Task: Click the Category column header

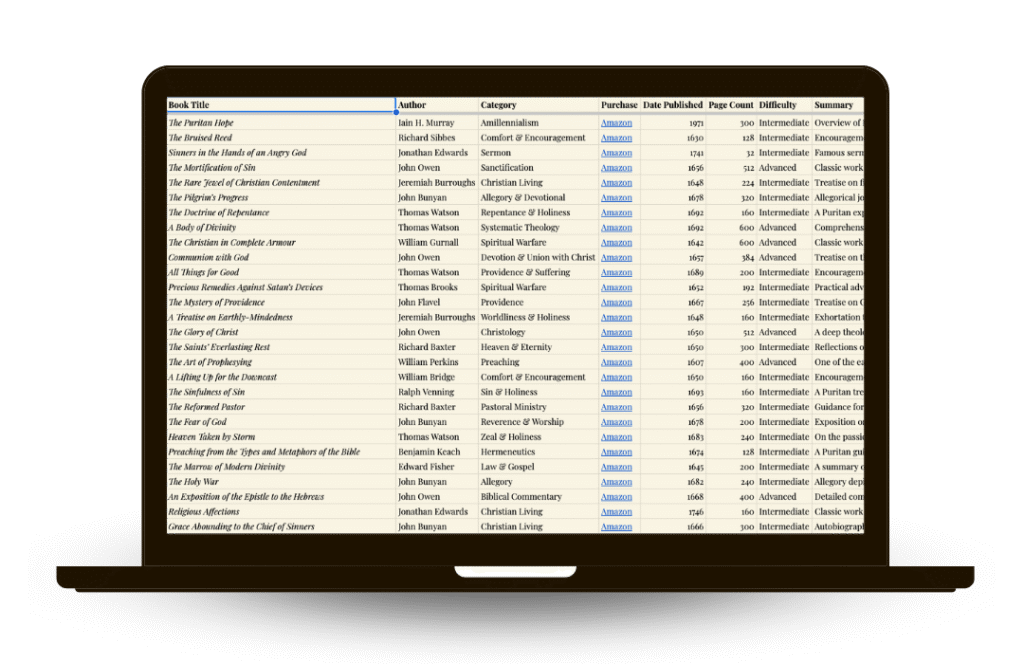Action: [x=538, y=105]
